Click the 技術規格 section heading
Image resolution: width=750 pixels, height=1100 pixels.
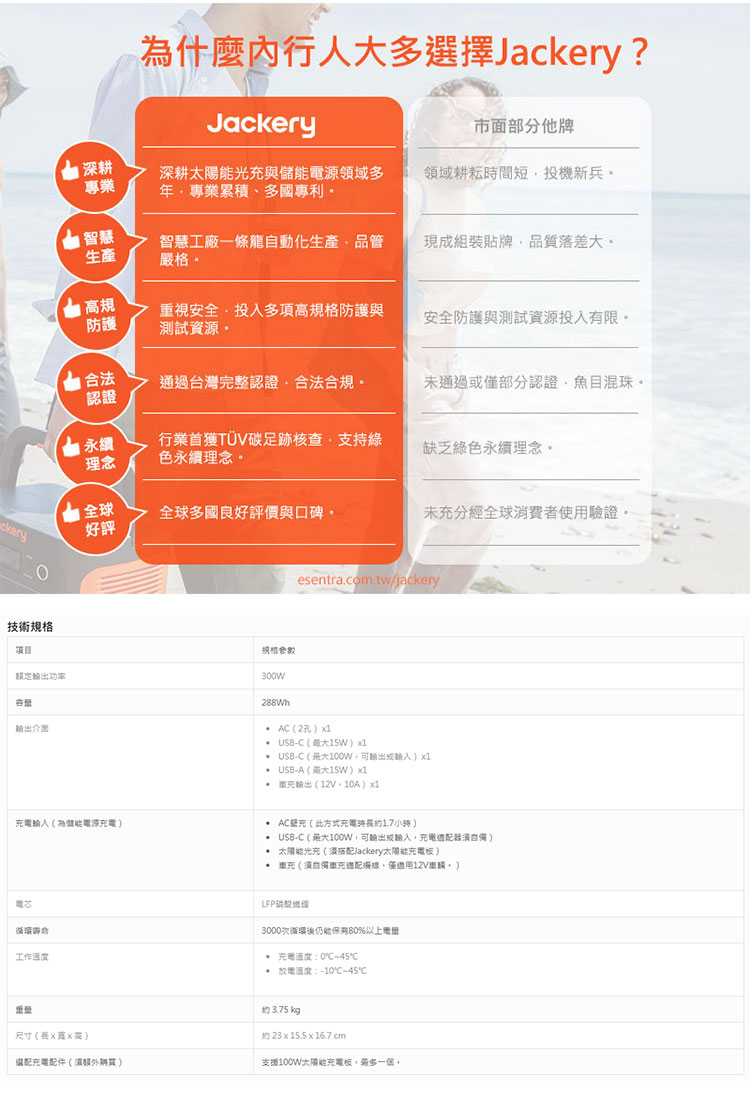(x=30, y=626)
